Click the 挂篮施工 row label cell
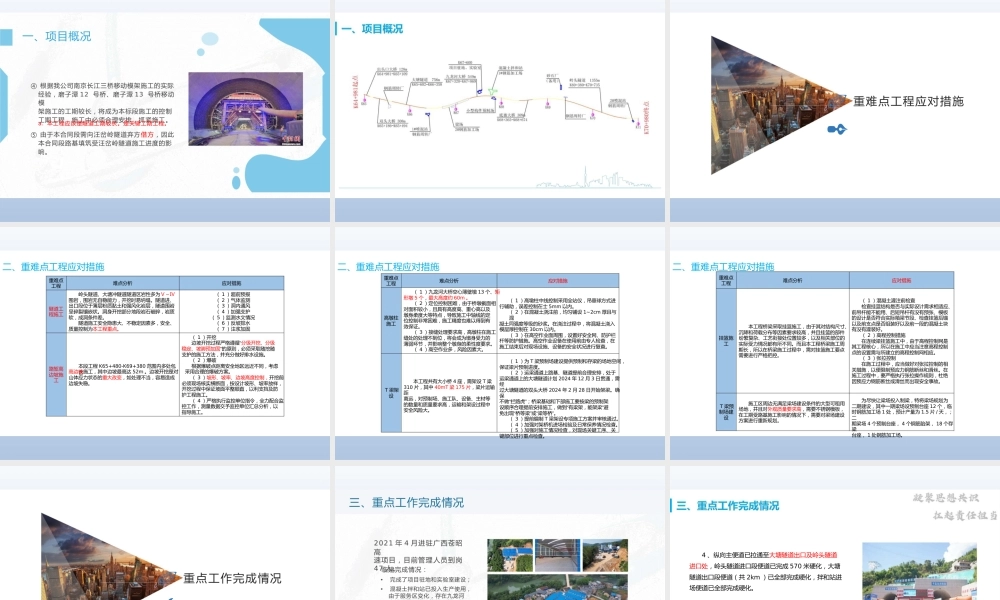 point(726,340)
